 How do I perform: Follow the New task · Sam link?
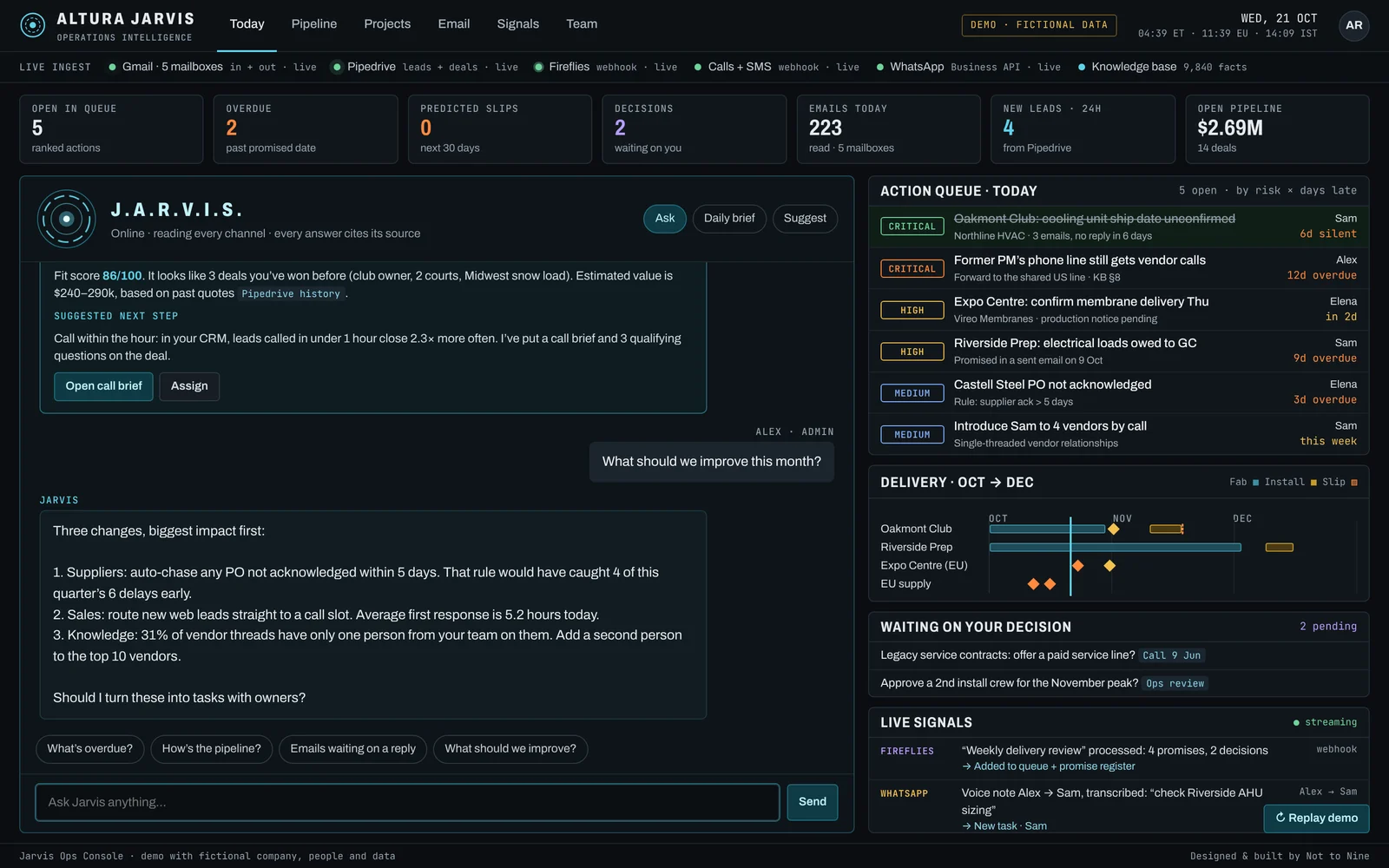1004,826
